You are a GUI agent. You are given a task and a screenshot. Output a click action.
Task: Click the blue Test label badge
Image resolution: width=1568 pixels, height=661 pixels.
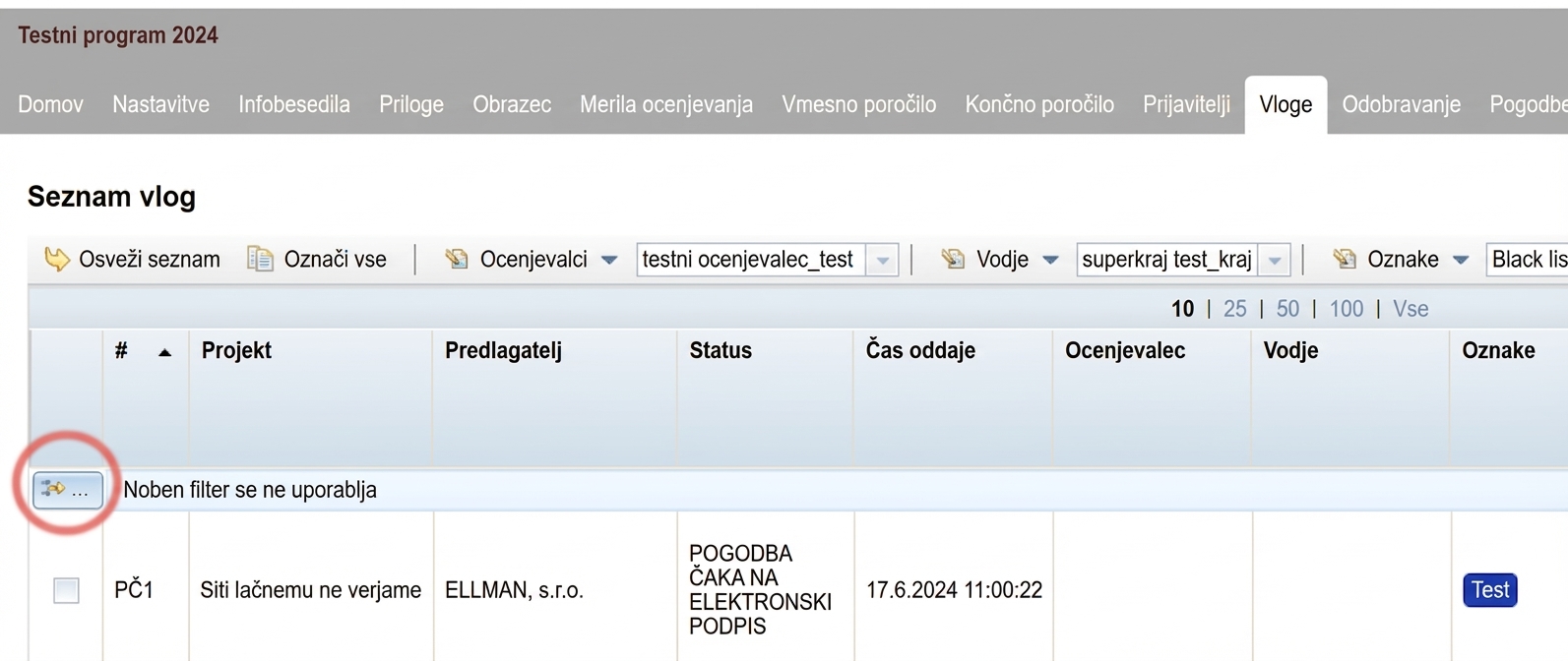tap(1489, 590)
